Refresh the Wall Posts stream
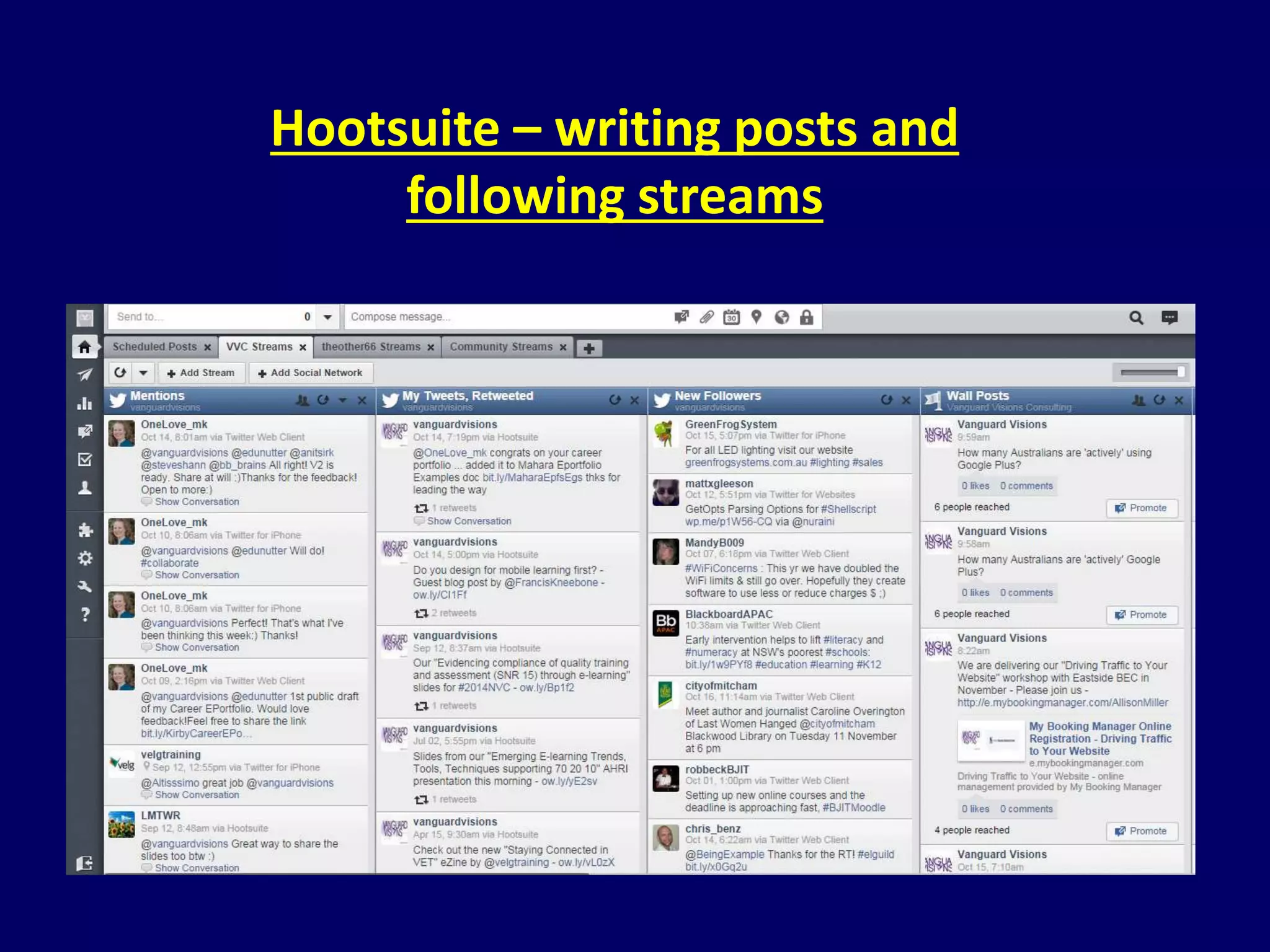This screenshot has height=952, width=1270. coord(1160,400)
